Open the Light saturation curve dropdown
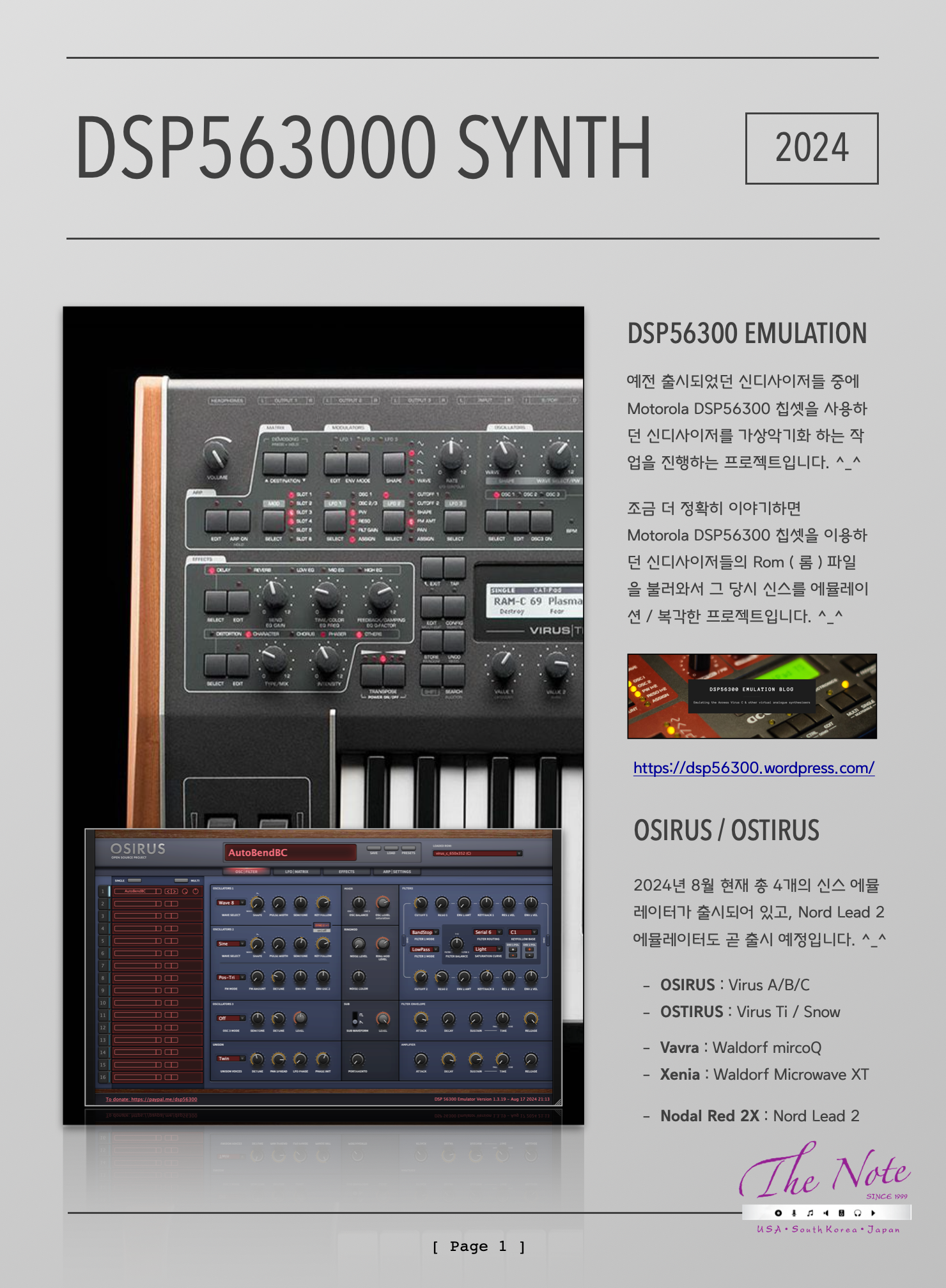The height and width of the screenshot is (1288, 946). pos(488,949)
